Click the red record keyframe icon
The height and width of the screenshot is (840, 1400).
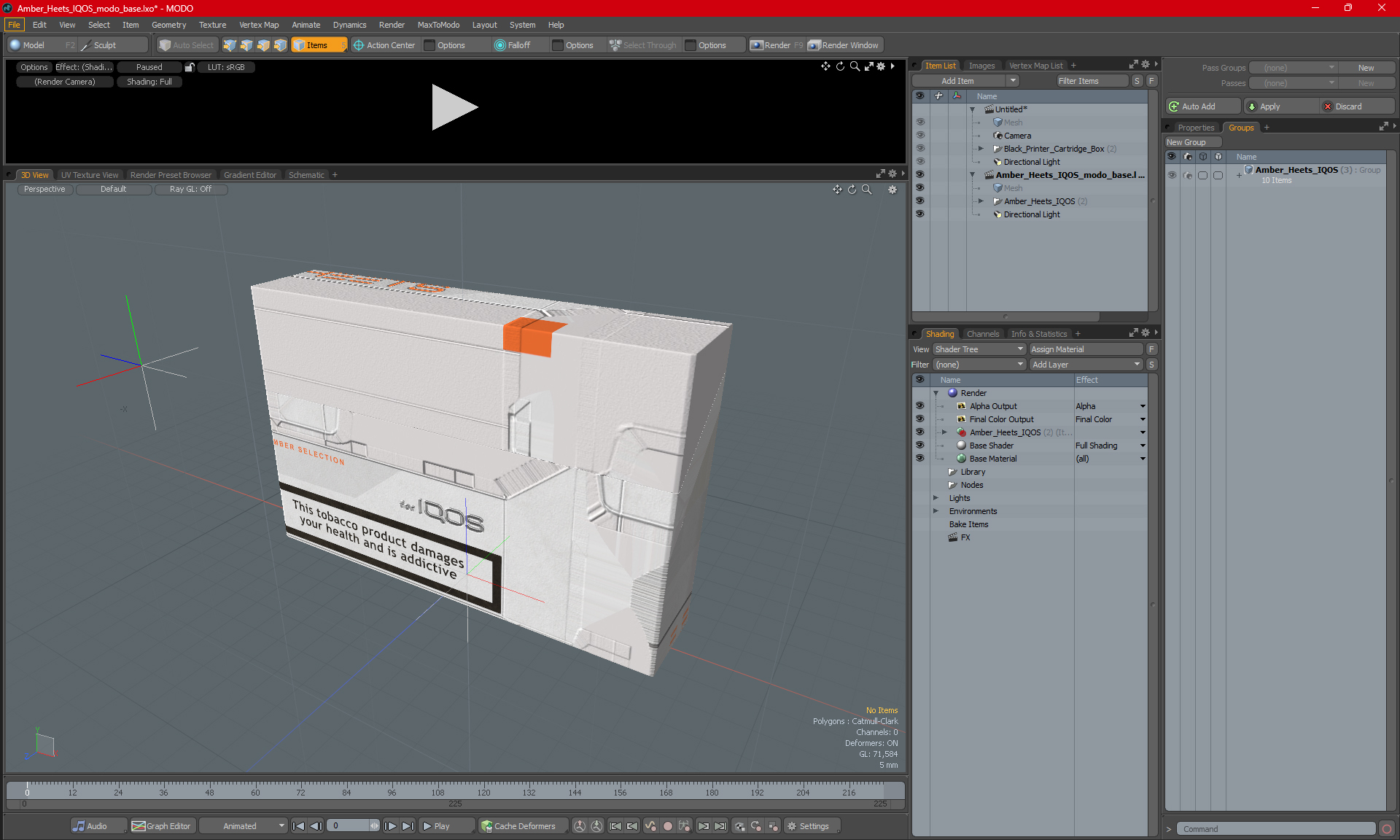point(667,826)
